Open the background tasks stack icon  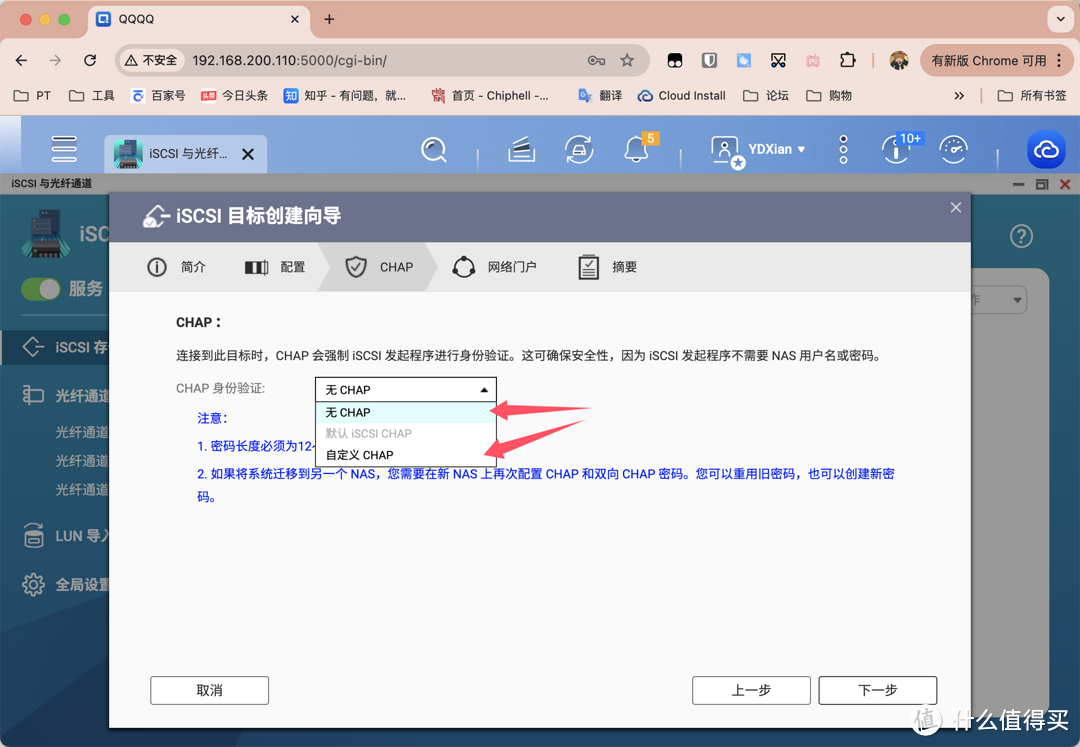(521, 150)
